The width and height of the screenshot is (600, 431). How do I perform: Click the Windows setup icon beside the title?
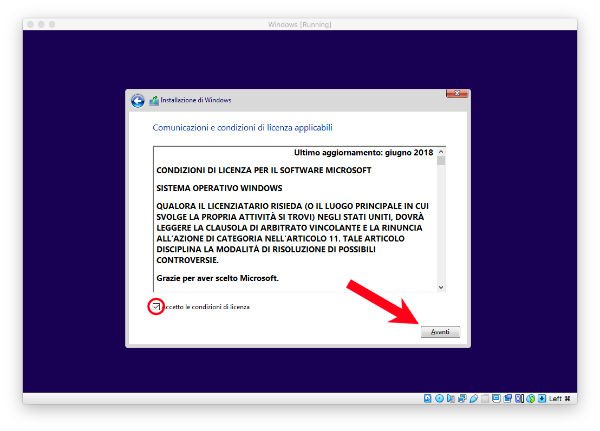(154, 101)
